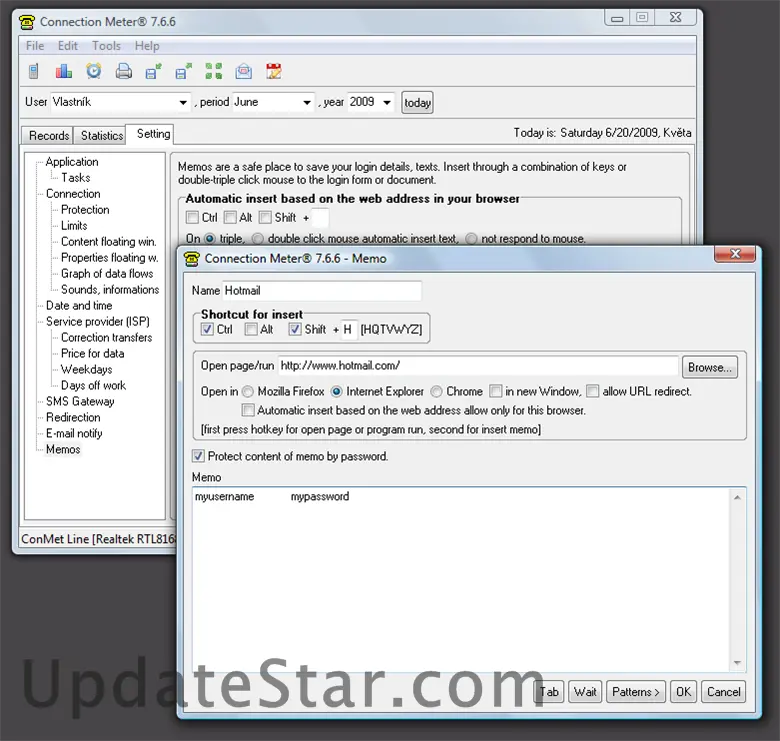The image size is (780, 741).
Task: Click the memo scrollbar up arrow
Action: tap(737, 498)
